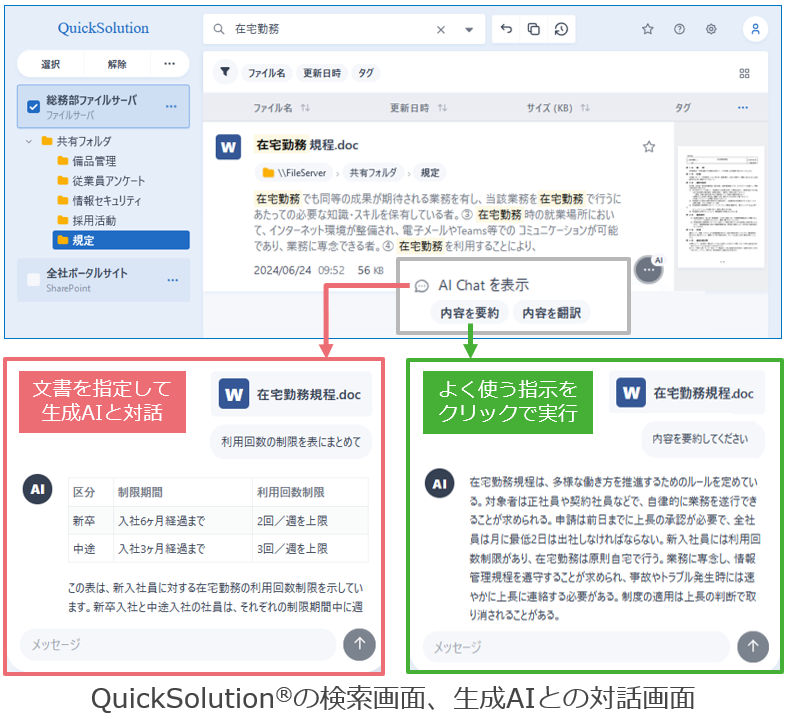Click the search history clock icon
Screen dimensions: 787x714
click(x=561, y=30)
